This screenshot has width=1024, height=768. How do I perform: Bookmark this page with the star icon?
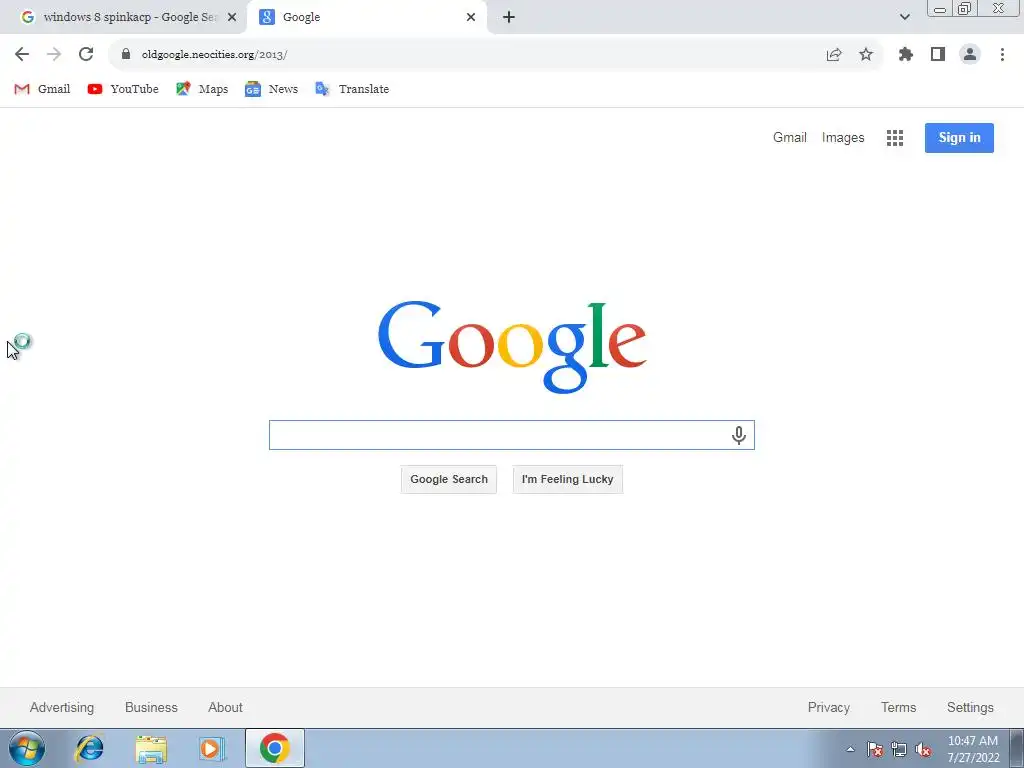pyautogui.click(x=866, y=54)
